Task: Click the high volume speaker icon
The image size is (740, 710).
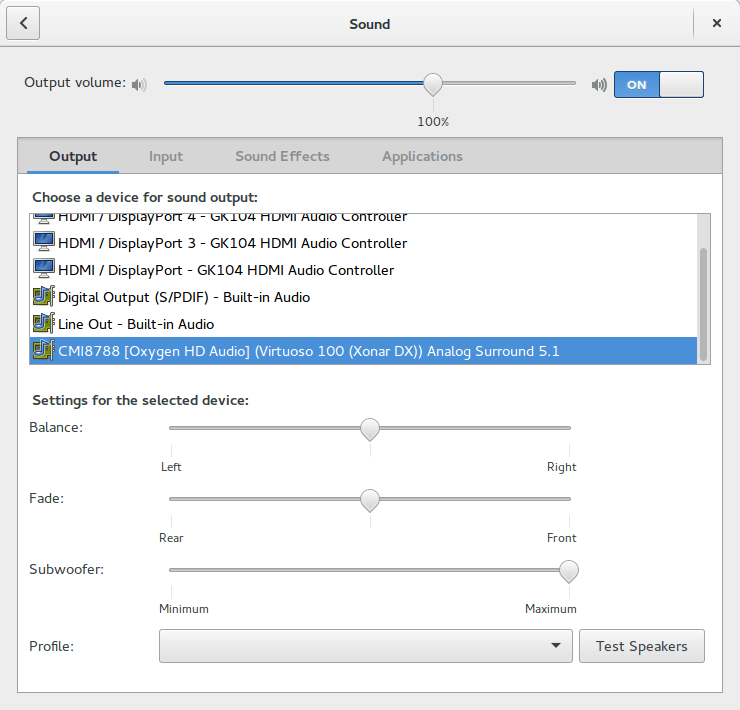Action: coord(599,85)
